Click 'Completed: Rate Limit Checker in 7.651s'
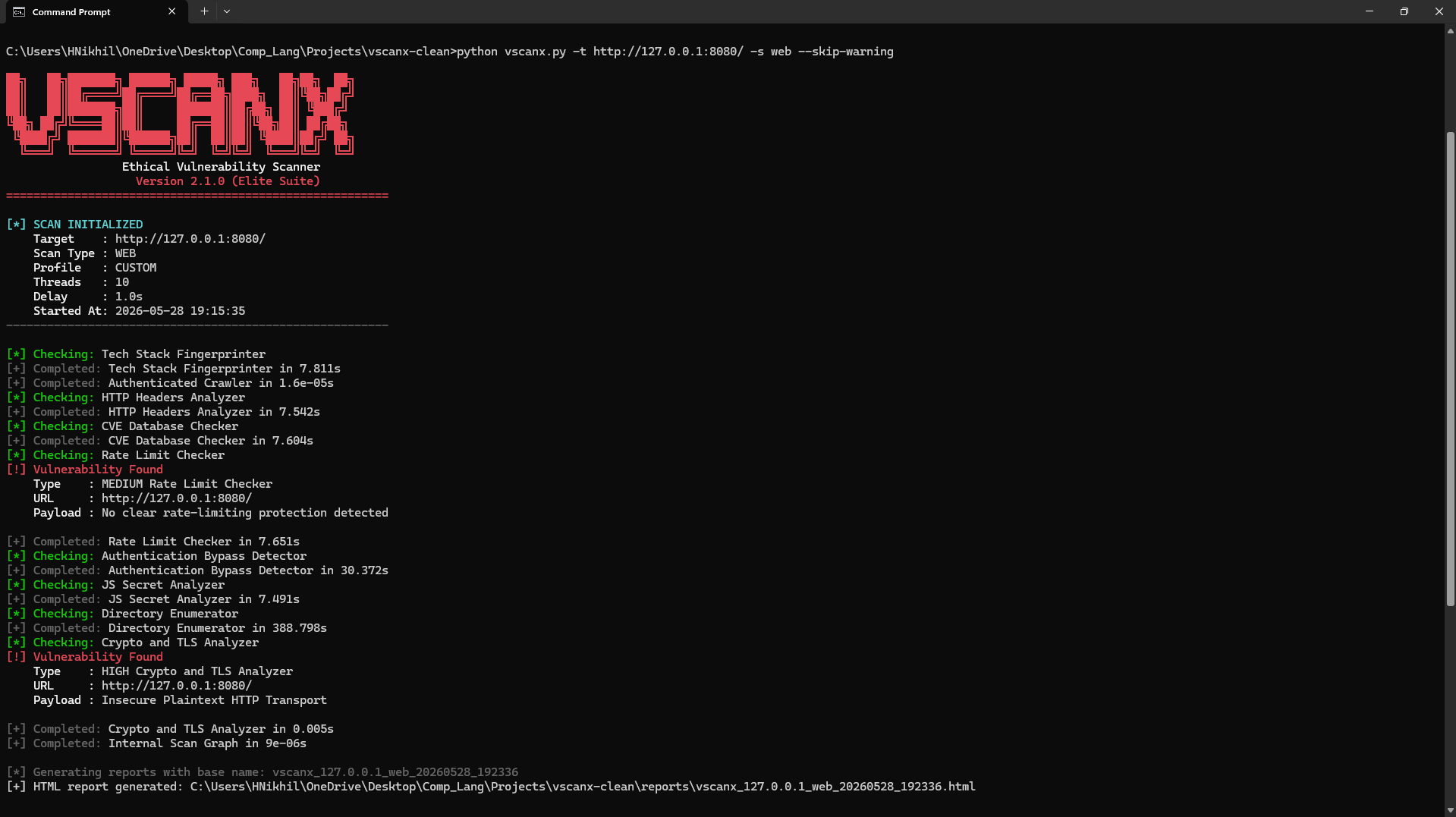This screenshot has width=1456, height=817. click(153, 542)
